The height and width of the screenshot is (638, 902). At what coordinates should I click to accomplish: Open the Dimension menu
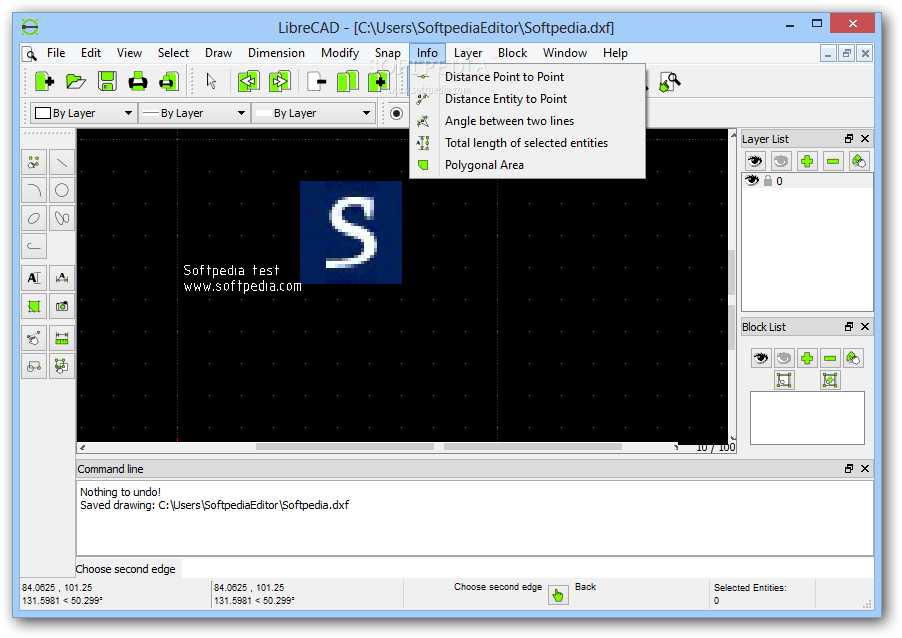pyautogui.click(x=276, y=53)
